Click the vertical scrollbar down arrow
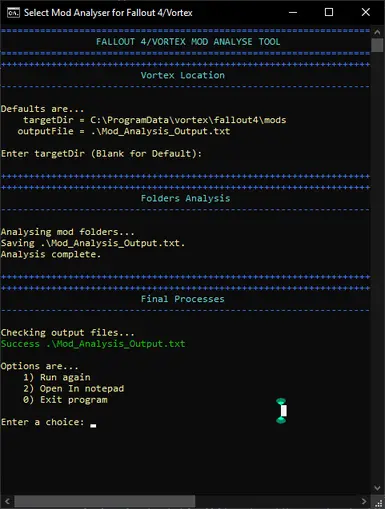385x509 pixels. (x=377, y=488)
